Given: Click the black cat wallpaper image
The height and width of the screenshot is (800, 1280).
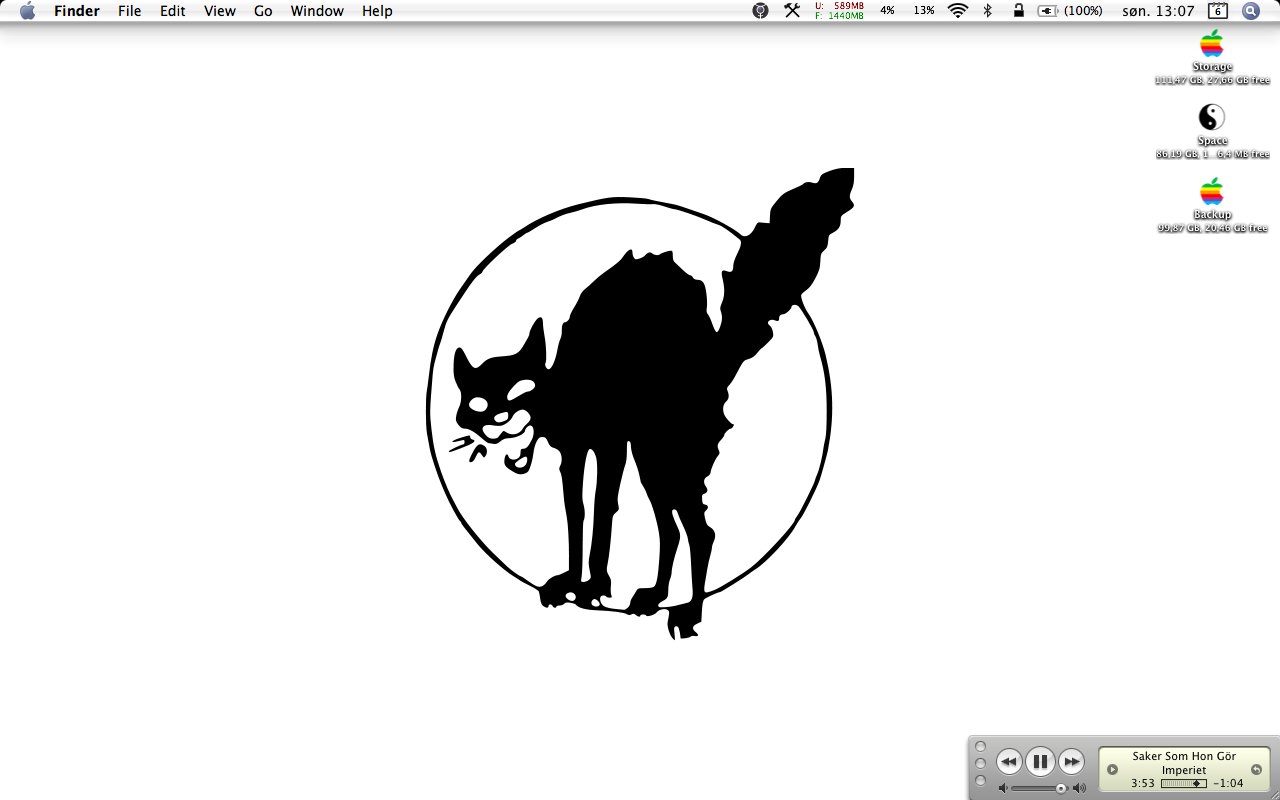Looking at the screenshot, I should [640, 403].
